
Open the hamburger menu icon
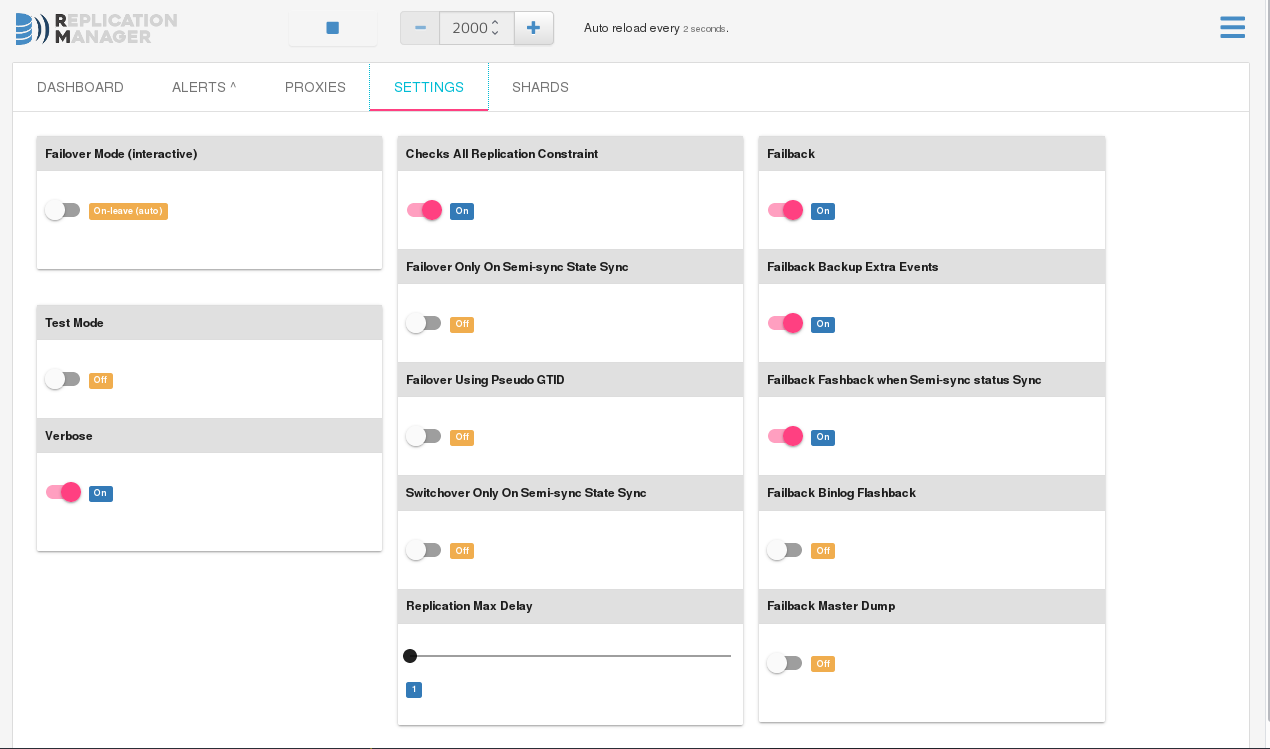tap(1232, 27)
